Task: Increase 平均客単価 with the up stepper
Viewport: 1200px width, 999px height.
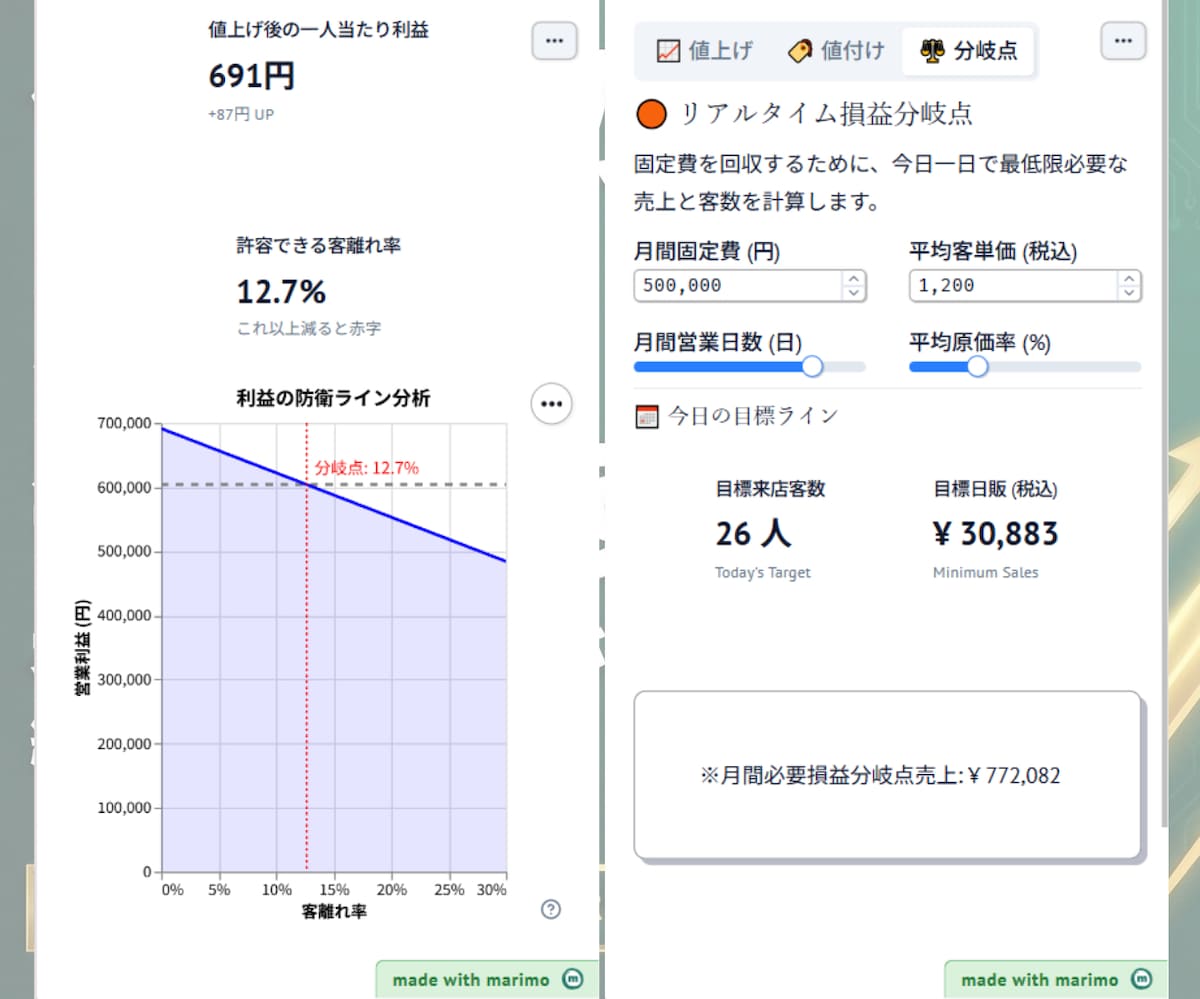Action: [x=1128, y=278]
